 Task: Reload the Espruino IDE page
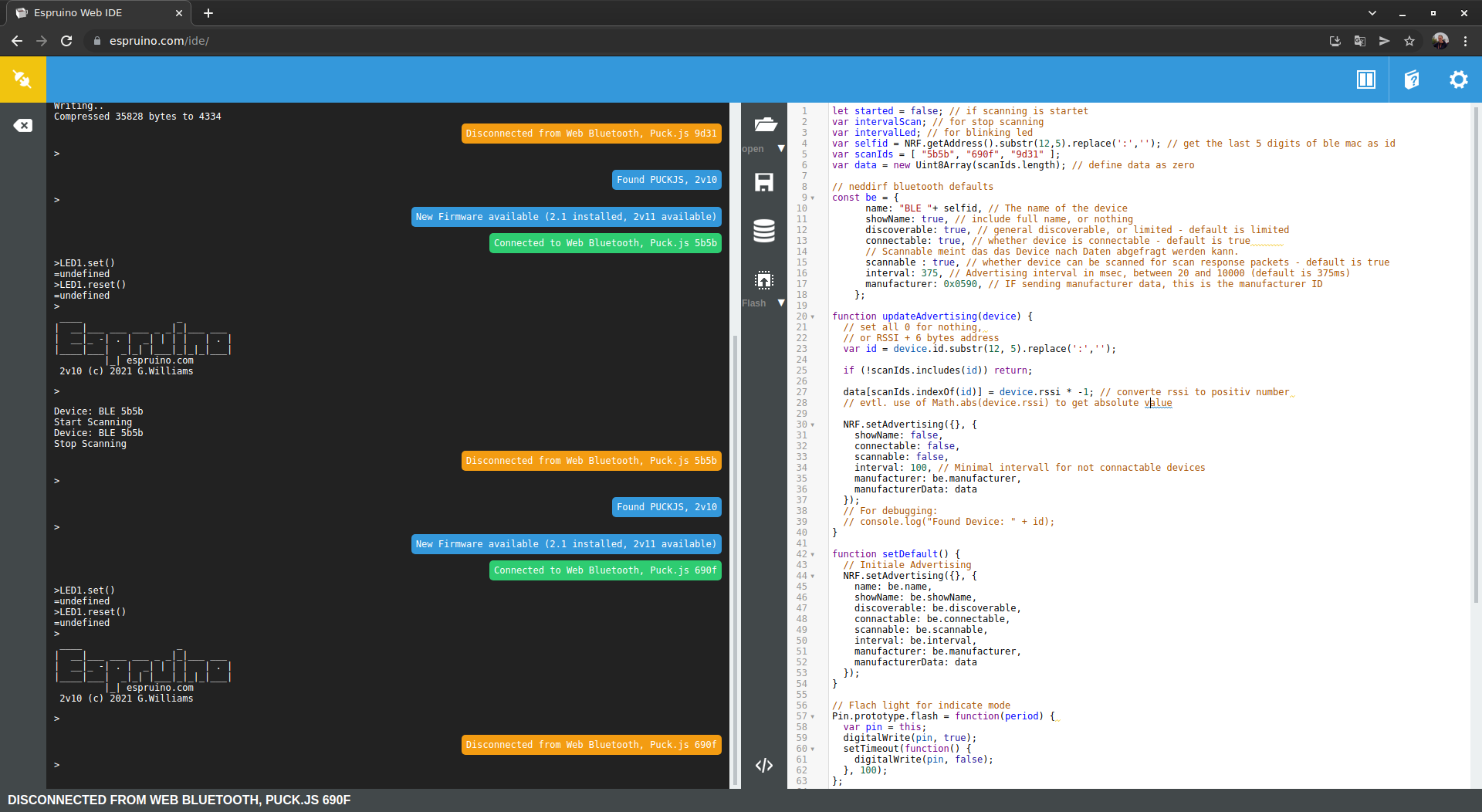pyautogui.click(x=66, y=41)
